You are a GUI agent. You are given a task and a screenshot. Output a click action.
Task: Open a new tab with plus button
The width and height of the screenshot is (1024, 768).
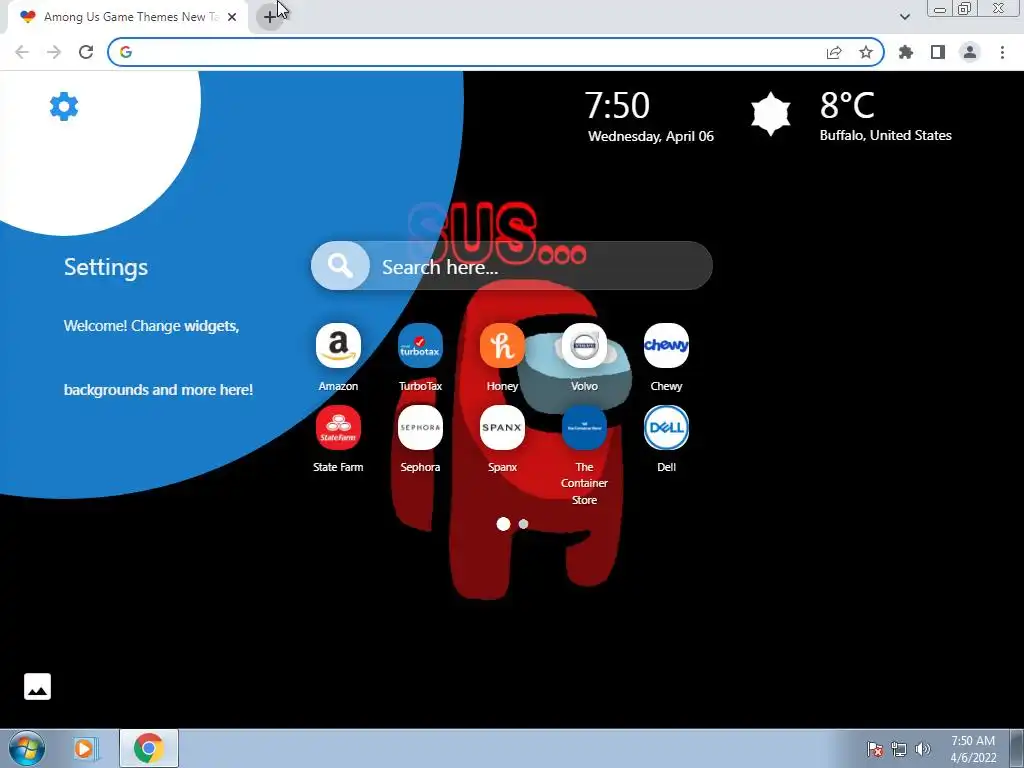coord(270,17)
